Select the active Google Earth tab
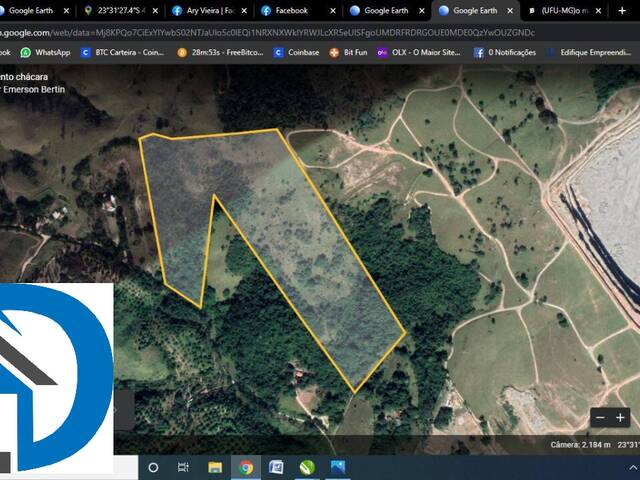Screen dimensions: 640x480 476,11
